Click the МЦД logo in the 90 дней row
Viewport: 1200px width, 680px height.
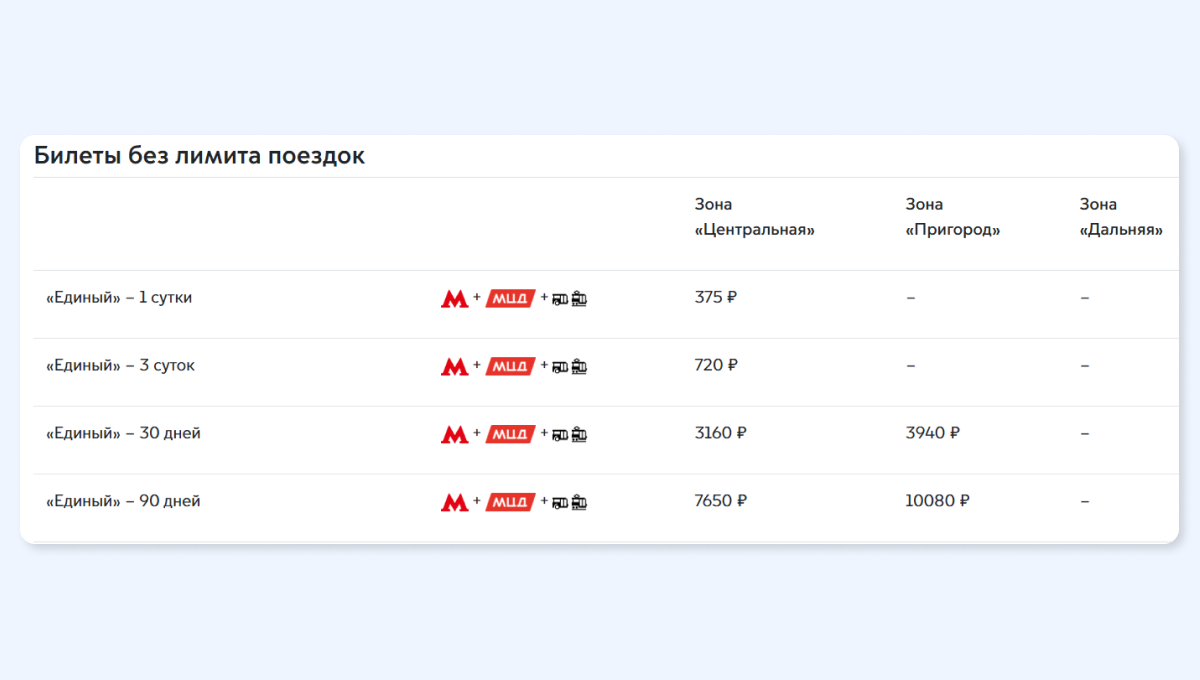[511, 502]
